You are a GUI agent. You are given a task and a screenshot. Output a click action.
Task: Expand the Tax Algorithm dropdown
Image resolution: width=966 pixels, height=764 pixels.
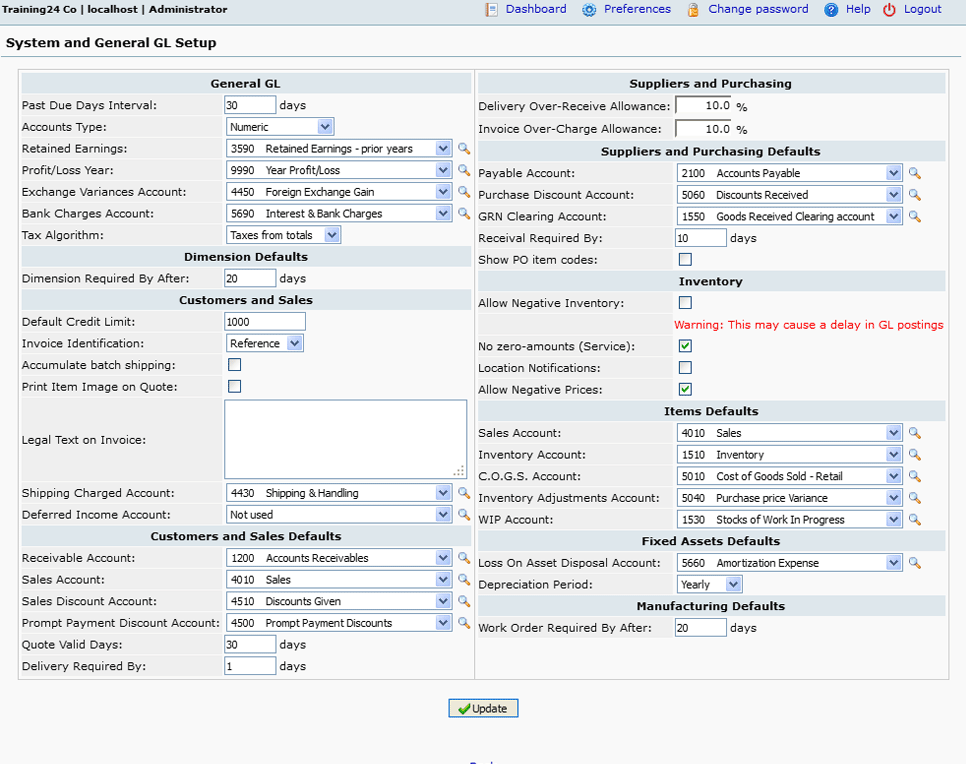(283, 235)
